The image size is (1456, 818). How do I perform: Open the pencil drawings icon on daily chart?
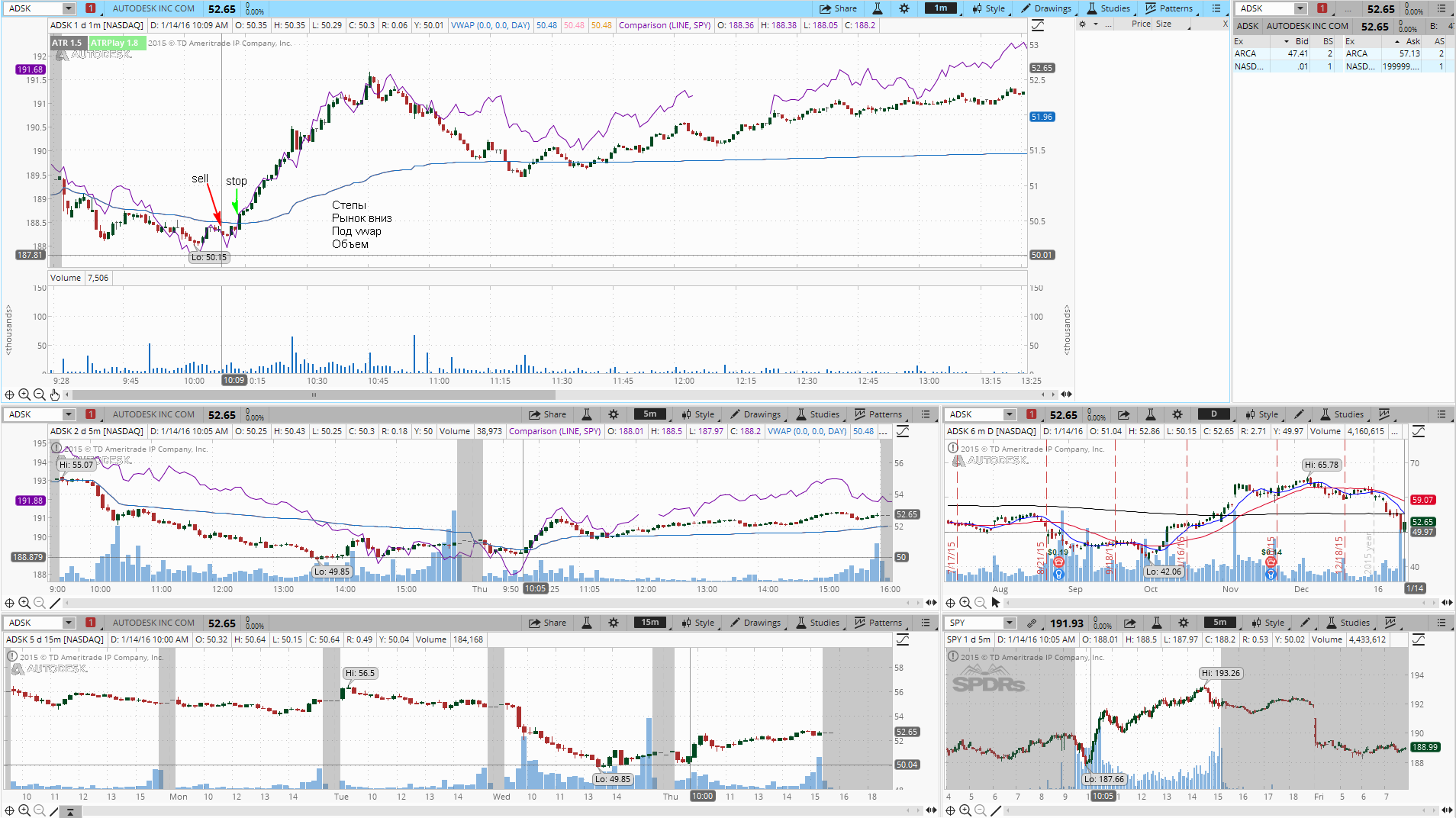(1300, 414)
